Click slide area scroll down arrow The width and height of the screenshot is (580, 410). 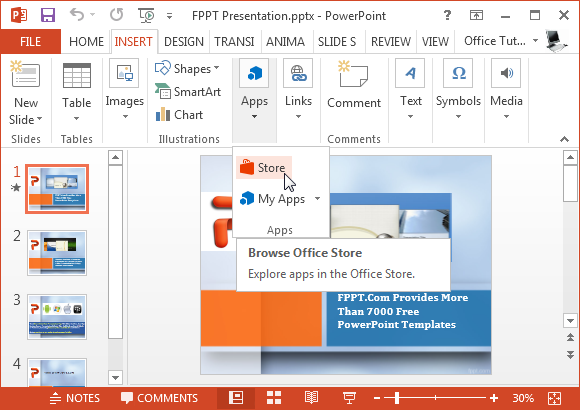570,320
